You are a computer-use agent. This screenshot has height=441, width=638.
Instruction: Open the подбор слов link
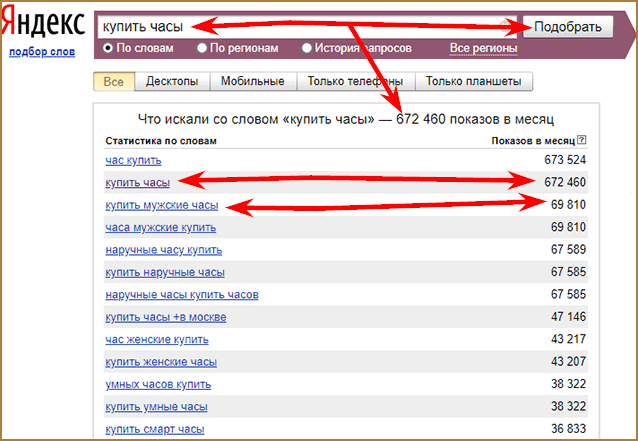click(x=42, y=52)
